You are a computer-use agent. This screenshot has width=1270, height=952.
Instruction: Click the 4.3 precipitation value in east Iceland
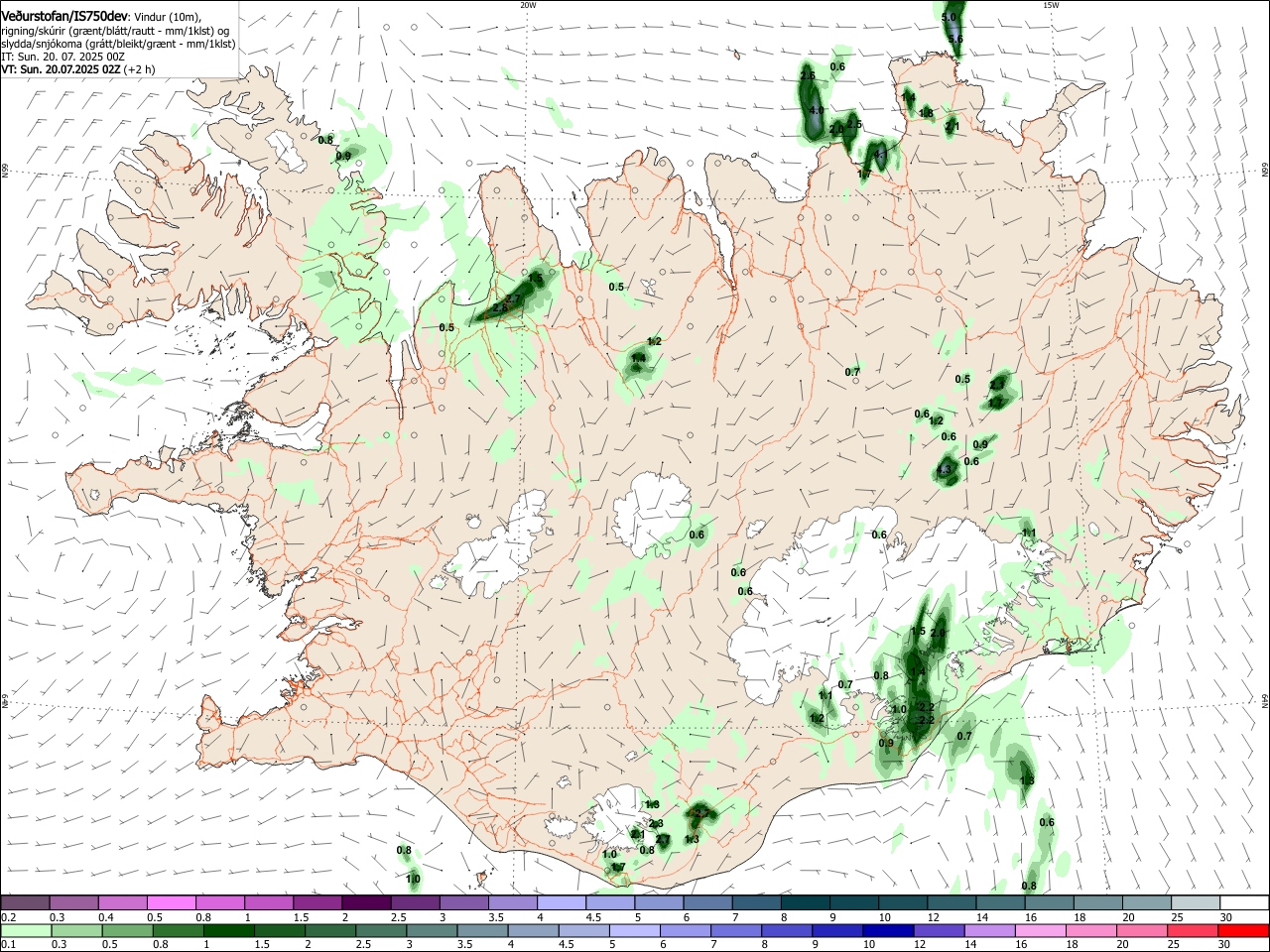(x=945, y=470)
